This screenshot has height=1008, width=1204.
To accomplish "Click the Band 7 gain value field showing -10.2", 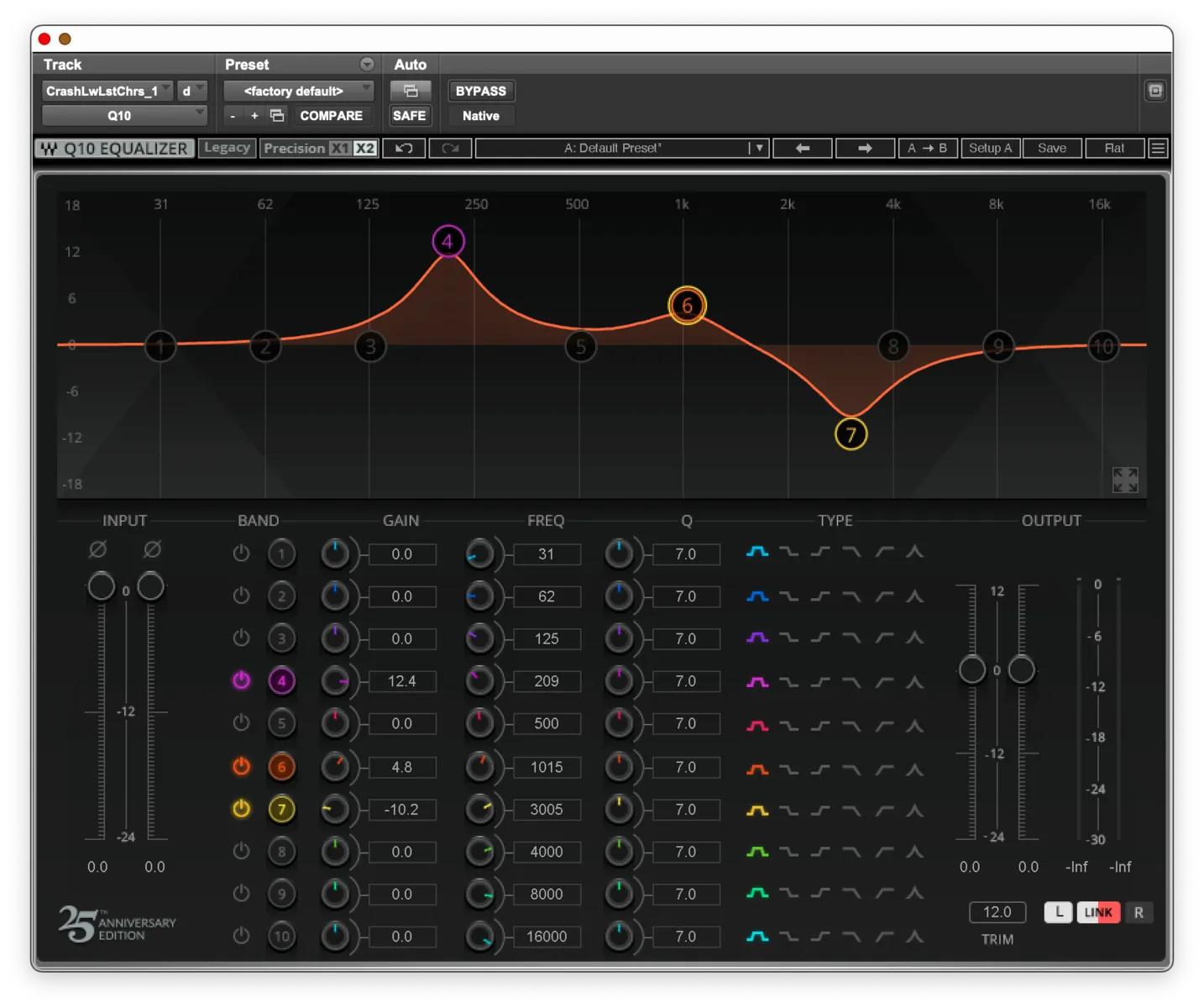I will coord(402,809).
